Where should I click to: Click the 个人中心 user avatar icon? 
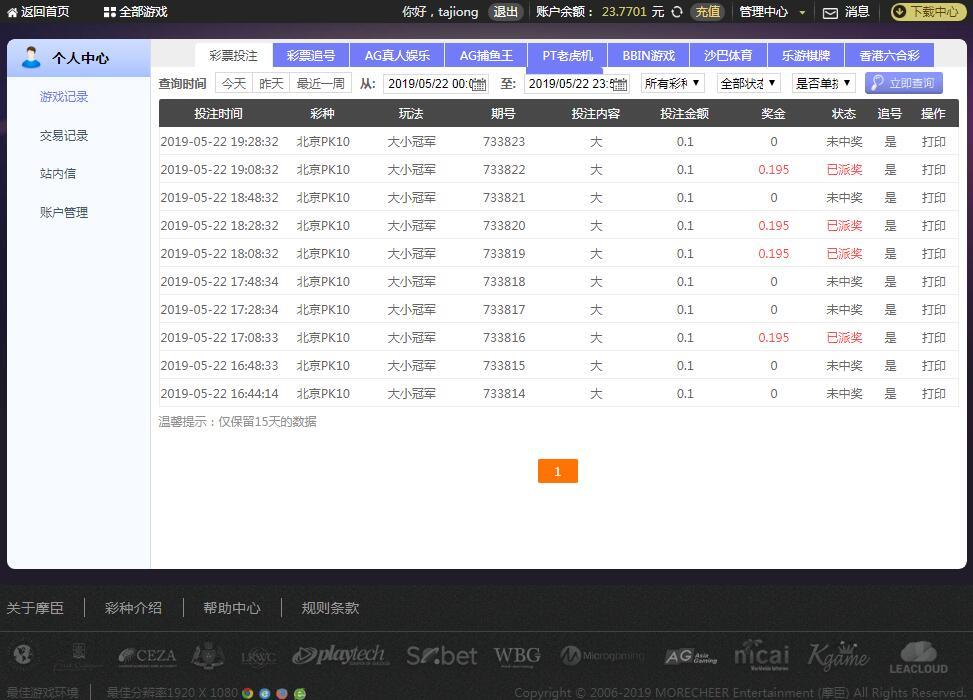(30, 57)
